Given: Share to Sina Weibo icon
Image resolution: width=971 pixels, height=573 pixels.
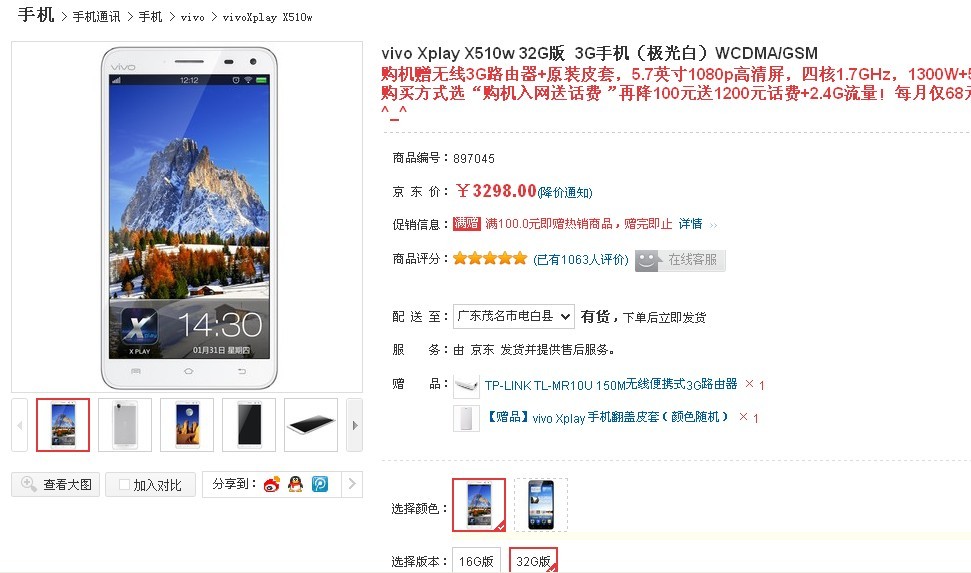Looking at the screenshot, I should 272,484.
